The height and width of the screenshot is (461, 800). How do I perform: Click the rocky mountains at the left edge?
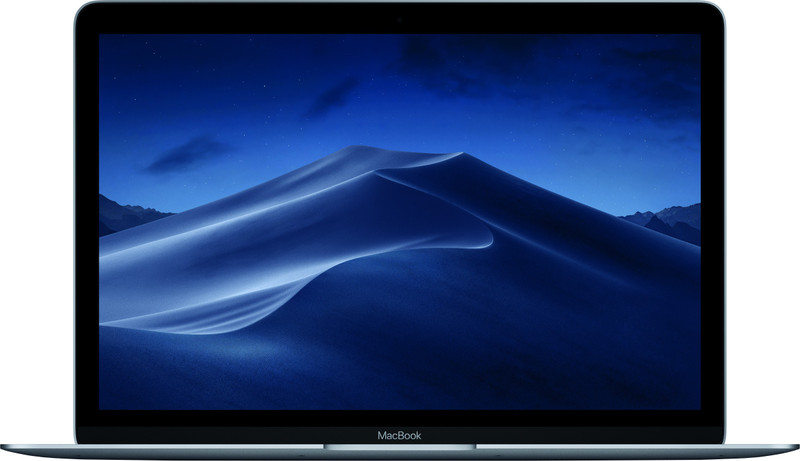point(125,213)
